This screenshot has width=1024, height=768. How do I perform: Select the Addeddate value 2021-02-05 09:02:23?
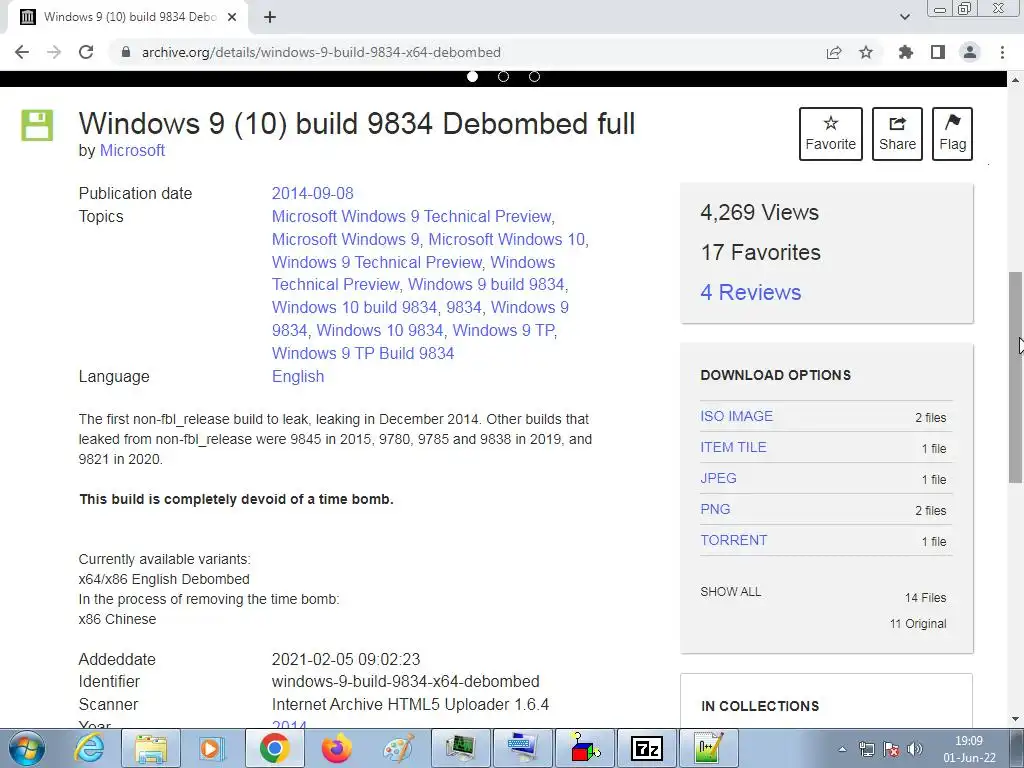coord(346,660)
